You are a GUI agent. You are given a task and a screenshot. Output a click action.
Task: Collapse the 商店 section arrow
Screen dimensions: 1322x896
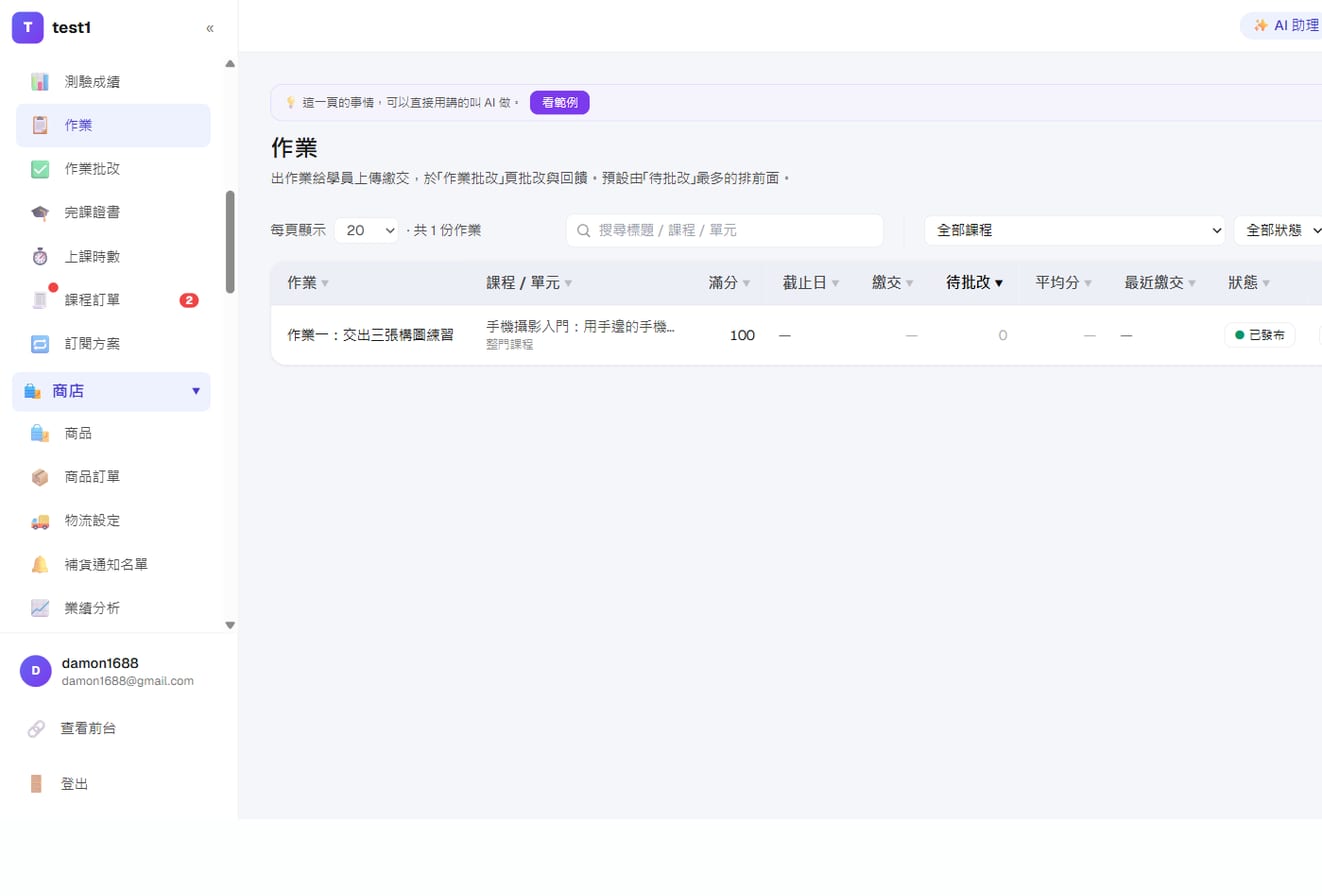click(196, 391)
